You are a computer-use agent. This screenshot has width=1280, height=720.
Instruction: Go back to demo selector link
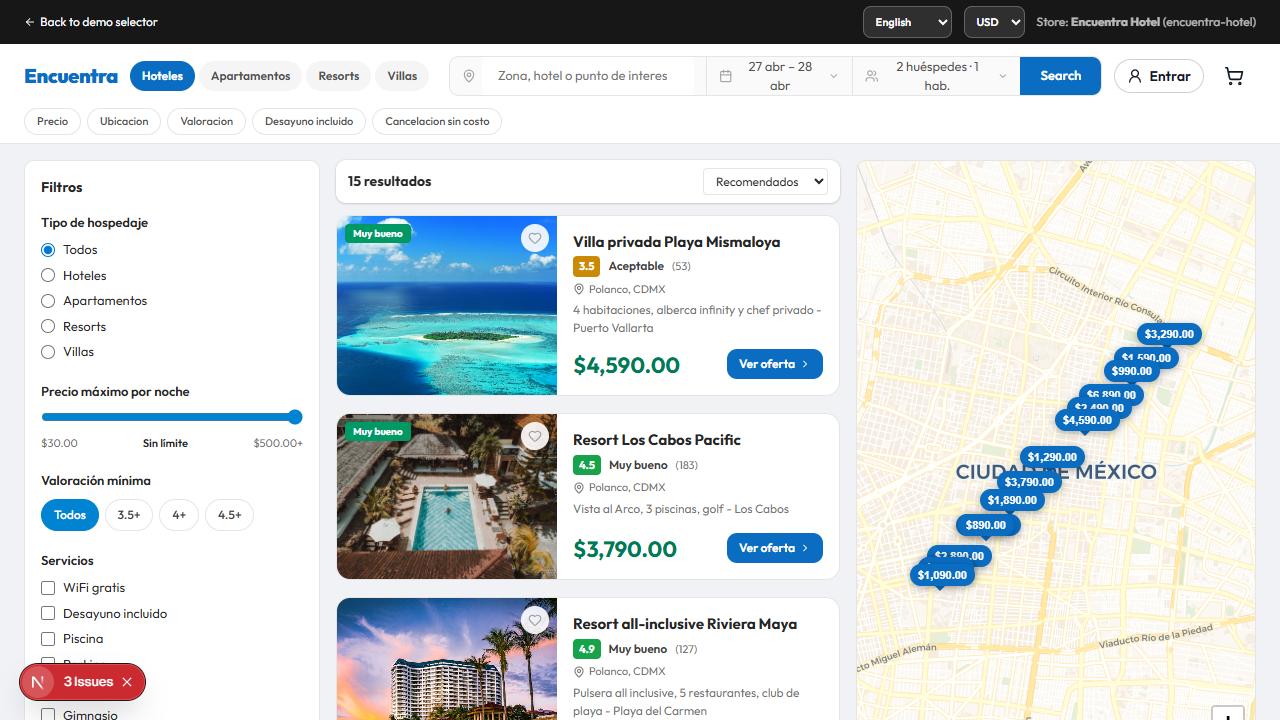[x=91, y=22]
